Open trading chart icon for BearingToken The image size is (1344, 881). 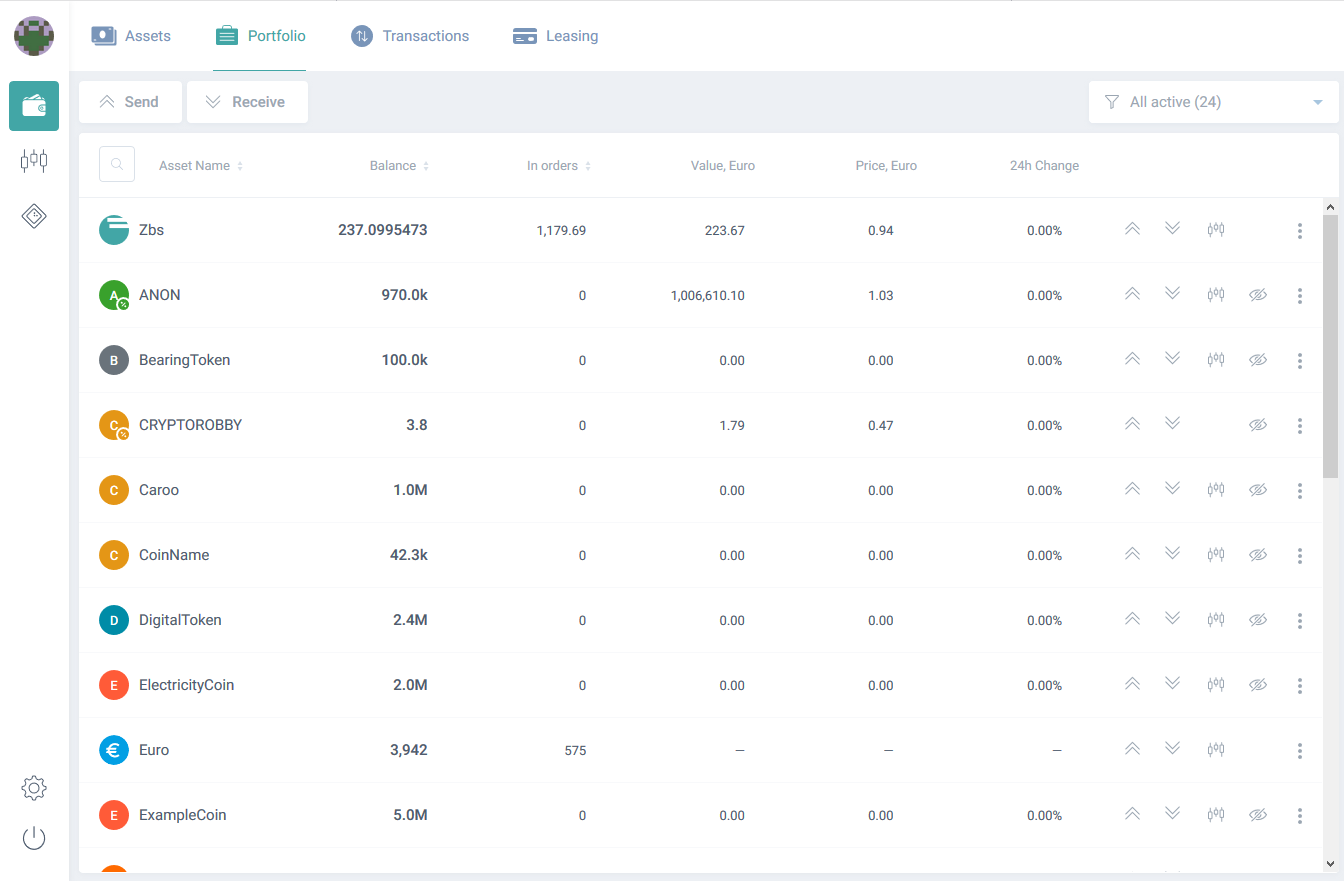[x=1215, y=359]
